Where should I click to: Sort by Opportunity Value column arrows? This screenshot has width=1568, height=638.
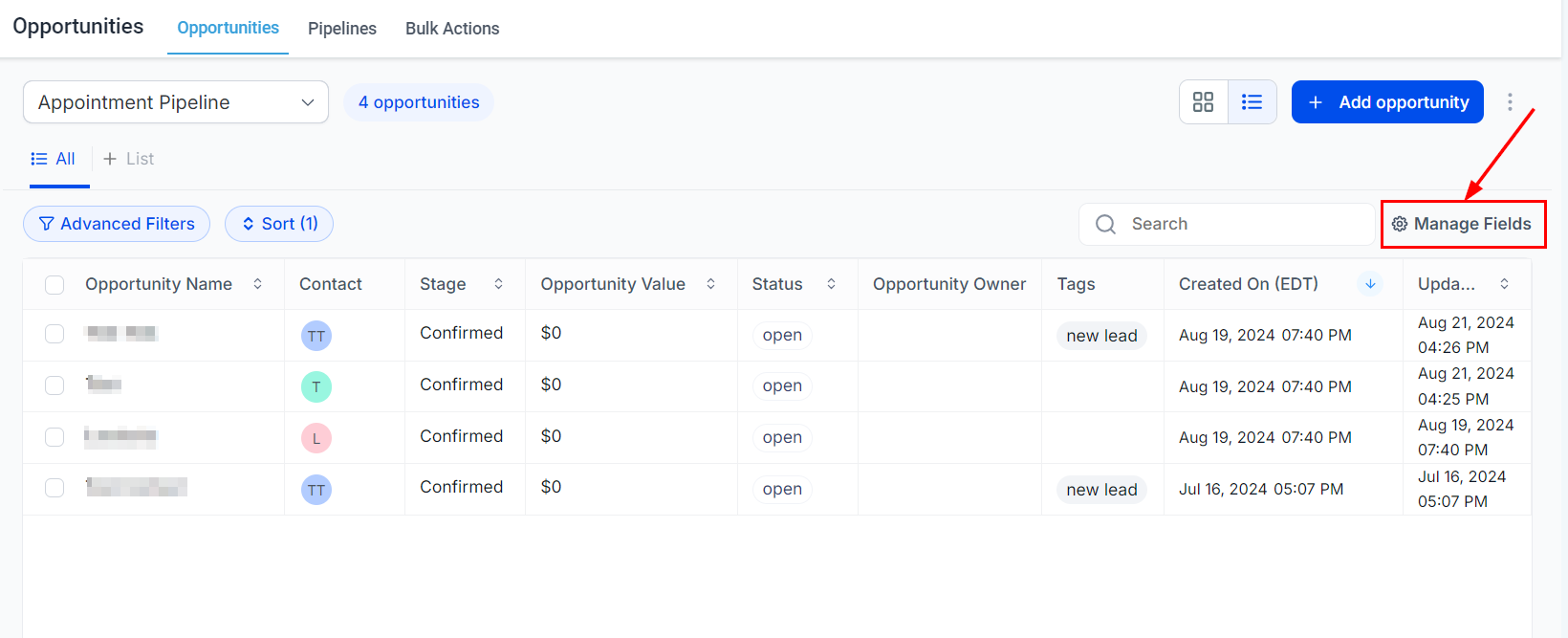pos(711,284)
